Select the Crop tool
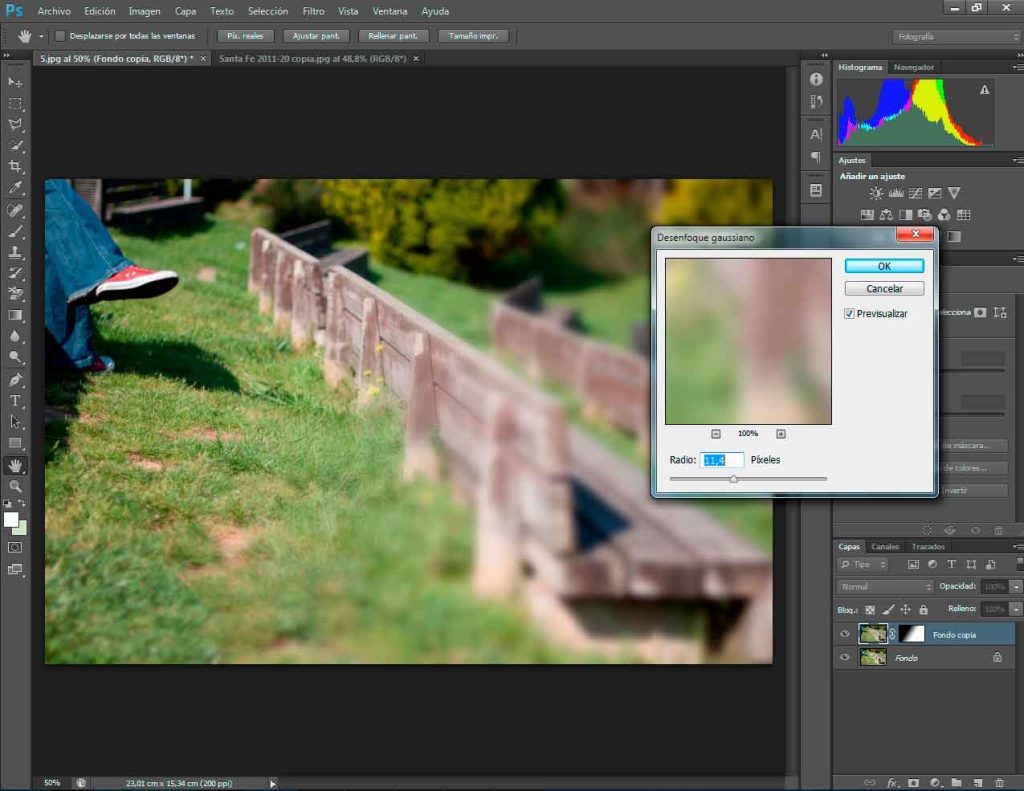This screenshot has width=1024, height=791. 15,167
